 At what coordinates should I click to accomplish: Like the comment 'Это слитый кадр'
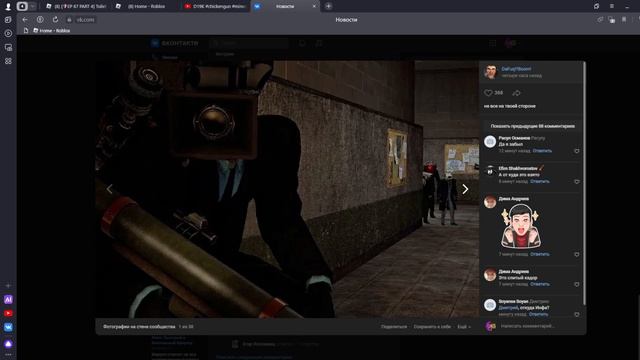click(577, 284)
